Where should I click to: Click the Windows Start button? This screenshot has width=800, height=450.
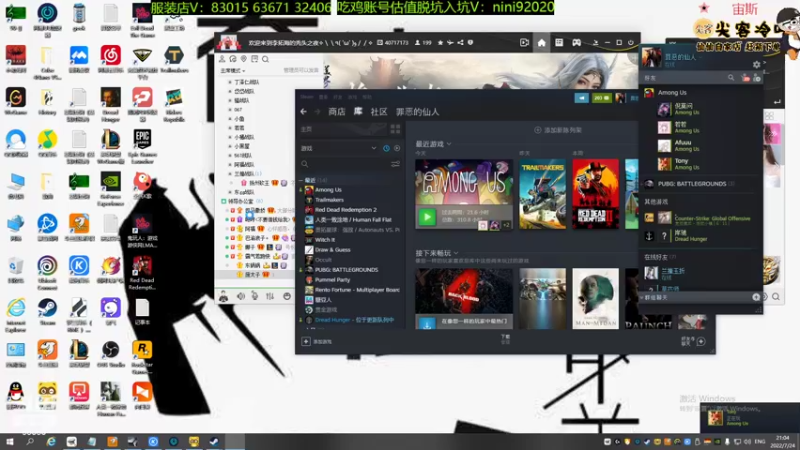[9, 442]
